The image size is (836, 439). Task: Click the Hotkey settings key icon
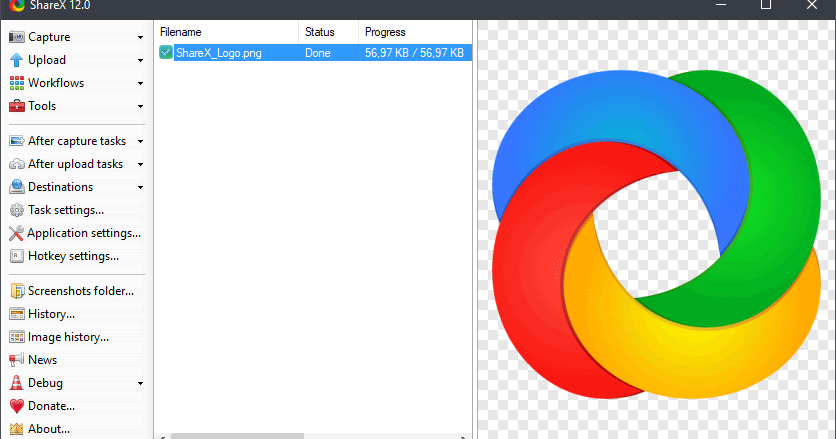pos(17,256)
